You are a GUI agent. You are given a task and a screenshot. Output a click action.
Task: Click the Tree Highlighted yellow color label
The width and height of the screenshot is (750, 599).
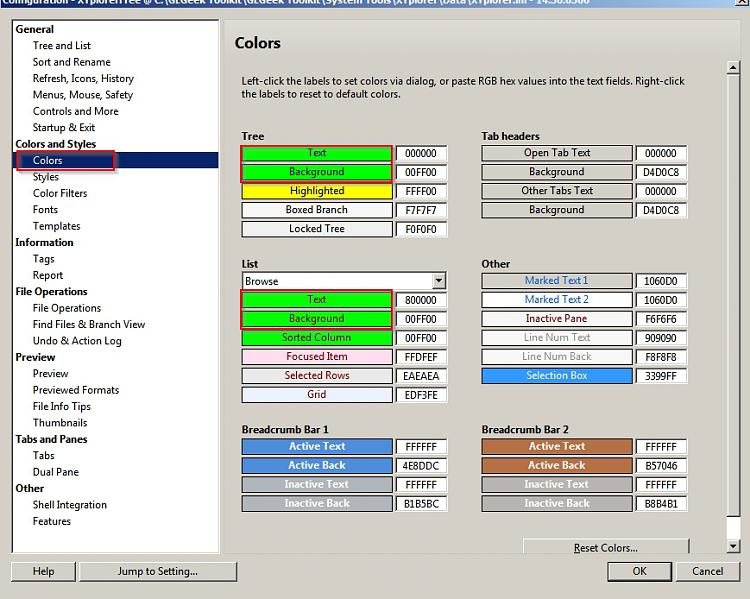point(317,191)
